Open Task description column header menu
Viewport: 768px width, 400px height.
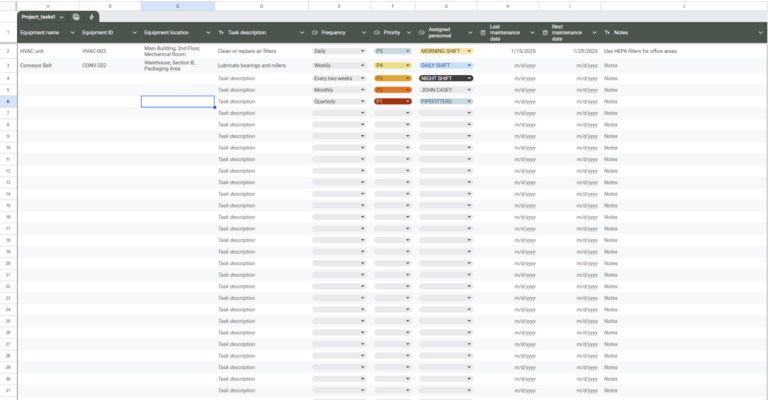click(x=302, y=33)
